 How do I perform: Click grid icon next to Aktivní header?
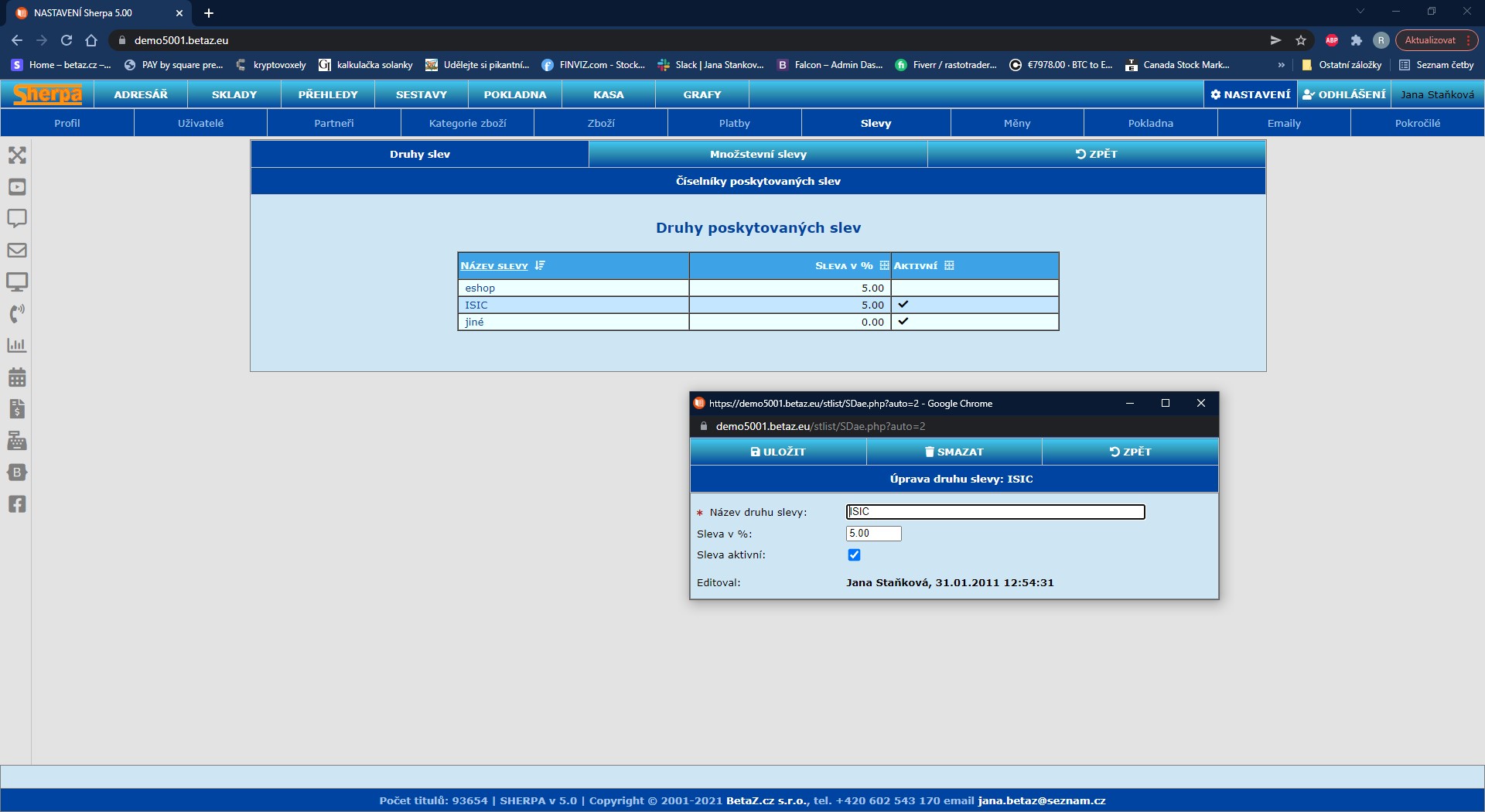point(949,266)
